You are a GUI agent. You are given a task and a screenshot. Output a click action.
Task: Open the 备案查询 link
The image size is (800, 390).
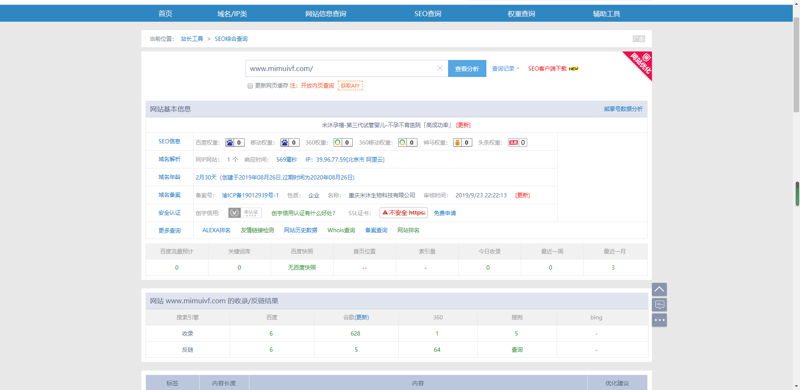tap(377, 230)
